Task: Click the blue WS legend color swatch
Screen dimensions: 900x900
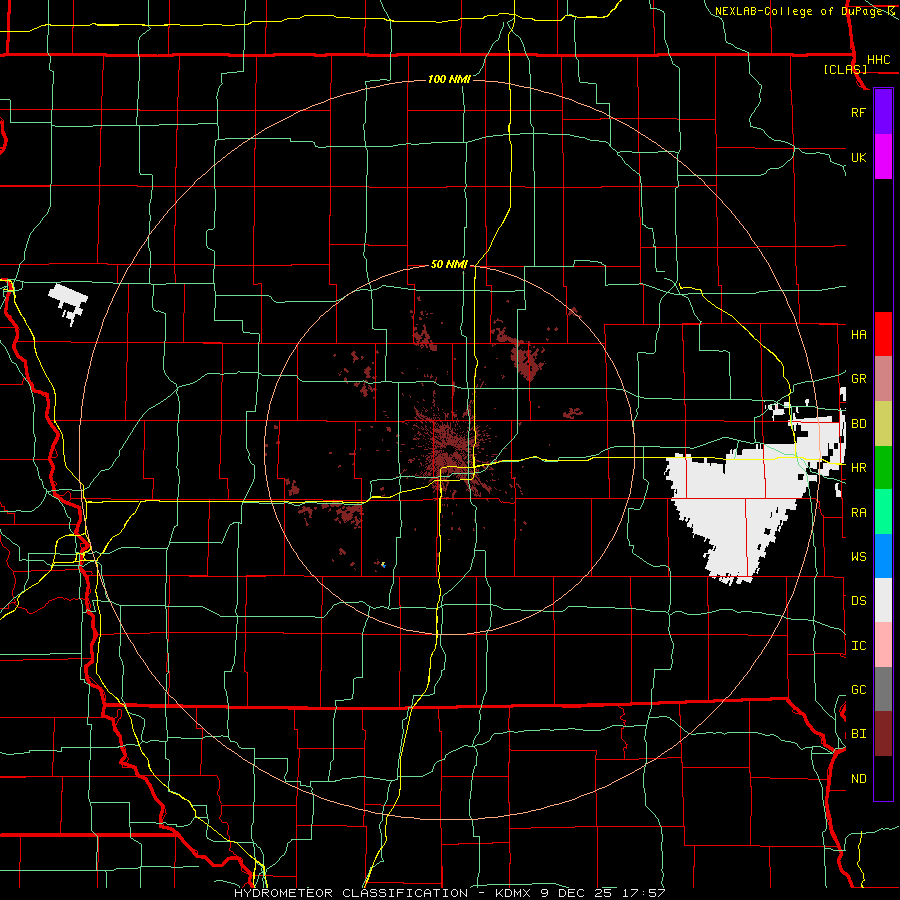Action: click(x=883, y=556)
